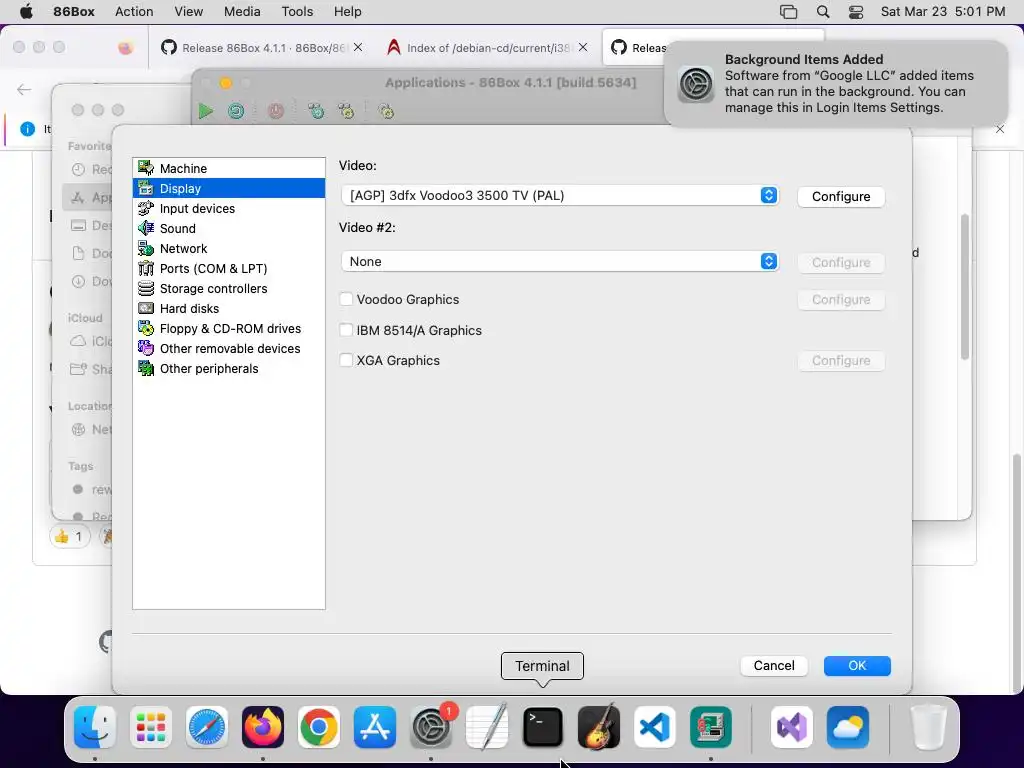The image size is (1024, 768).
Task: Open the Media menu
Action: click(242, 12)
